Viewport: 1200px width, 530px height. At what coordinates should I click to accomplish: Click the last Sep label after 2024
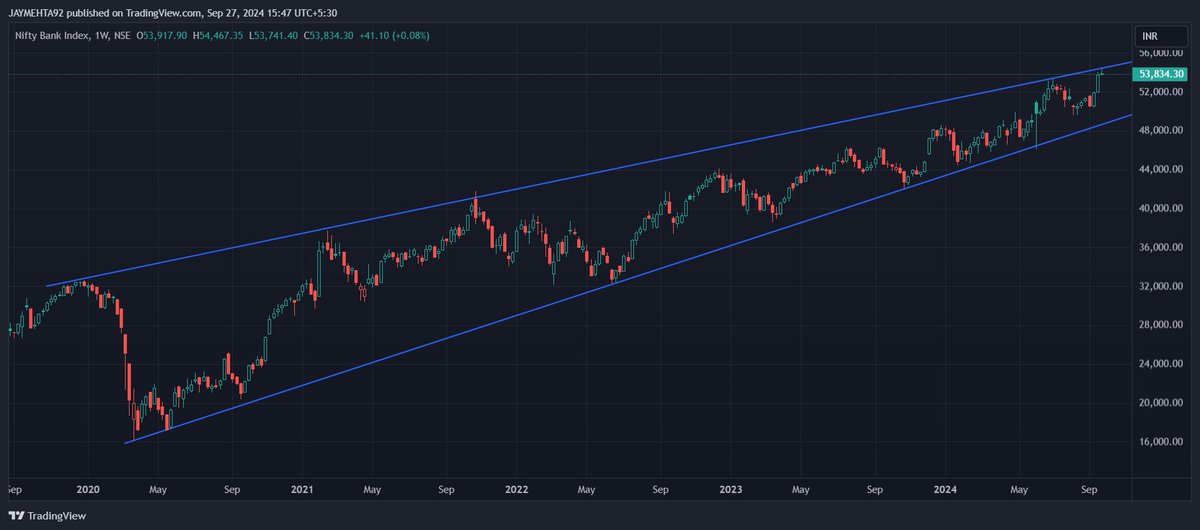point(1090,491)
